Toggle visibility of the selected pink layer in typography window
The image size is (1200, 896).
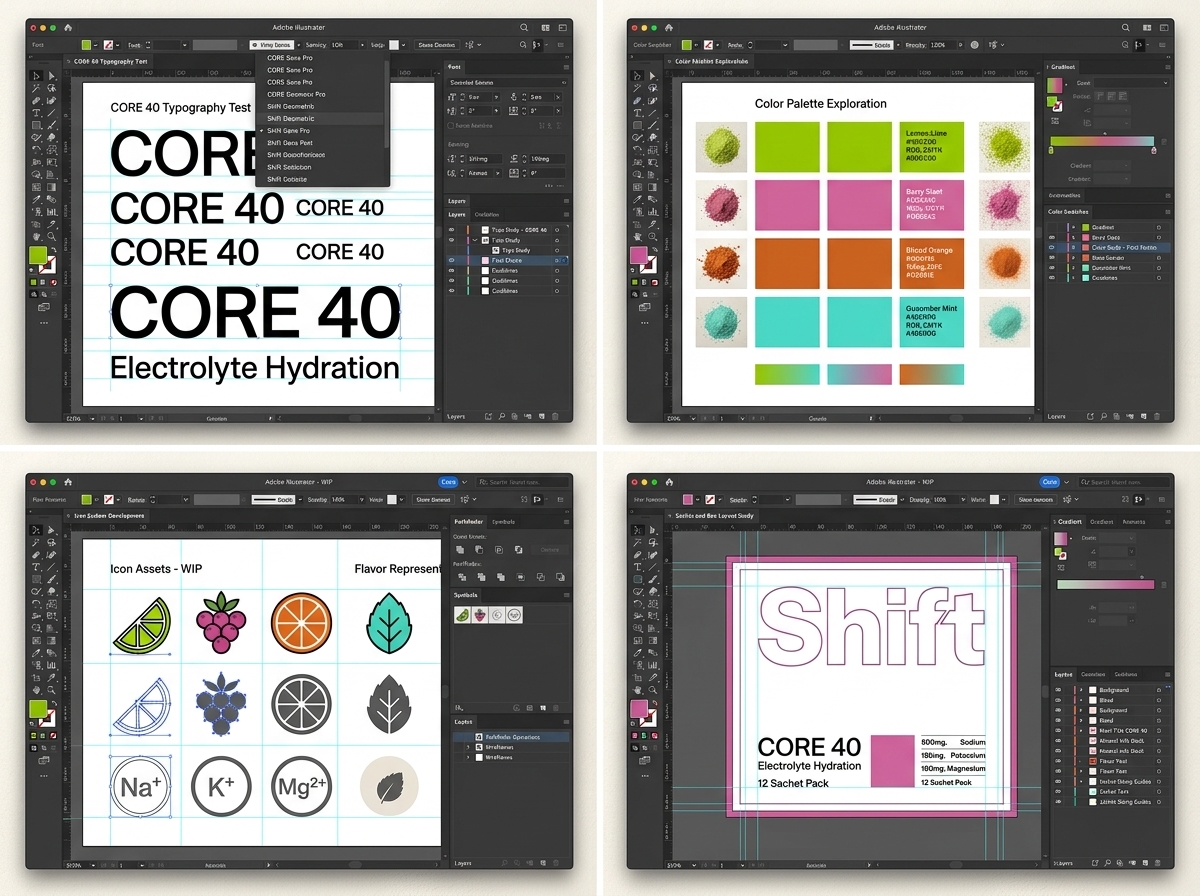[x=451, y=260]
